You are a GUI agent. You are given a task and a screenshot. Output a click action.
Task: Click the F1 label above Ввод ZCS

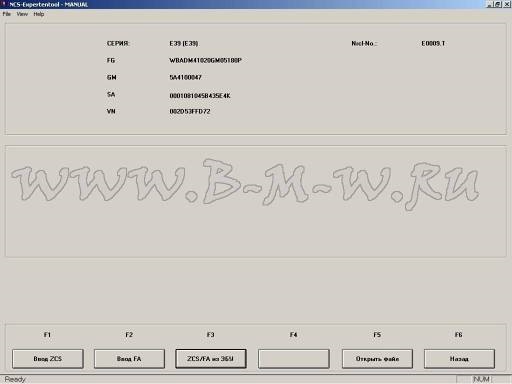tap(47, 334)
